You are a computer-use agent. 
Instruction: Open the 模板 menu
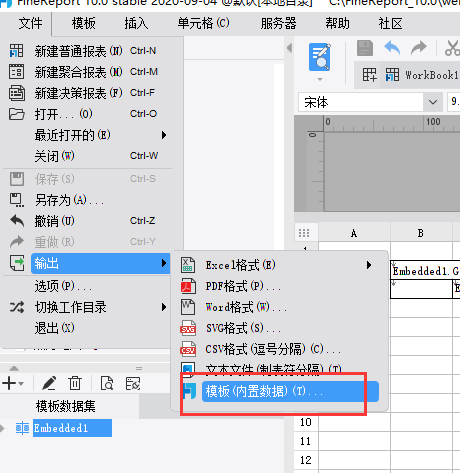pos(83,24)
